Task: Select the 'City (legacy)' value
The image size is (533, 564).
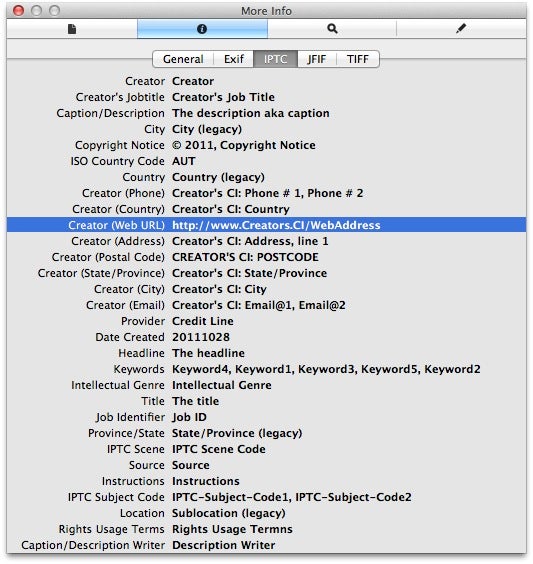Action: pyautogui.click(x=207, y=129)
